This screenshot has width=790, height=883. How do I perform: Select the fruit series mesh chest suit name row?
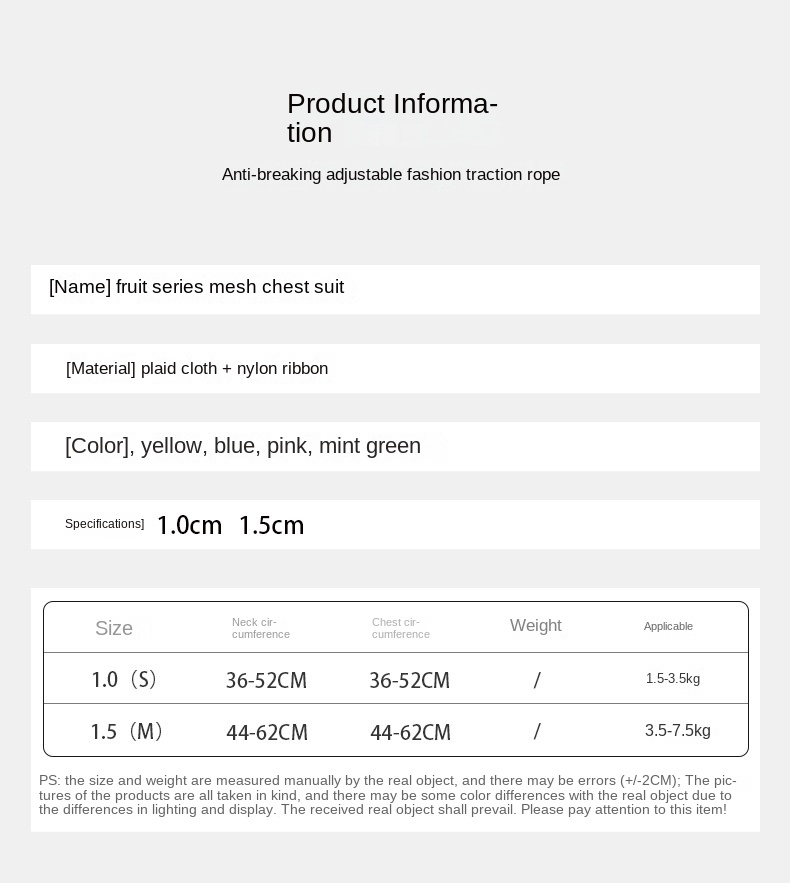(197, 288)
